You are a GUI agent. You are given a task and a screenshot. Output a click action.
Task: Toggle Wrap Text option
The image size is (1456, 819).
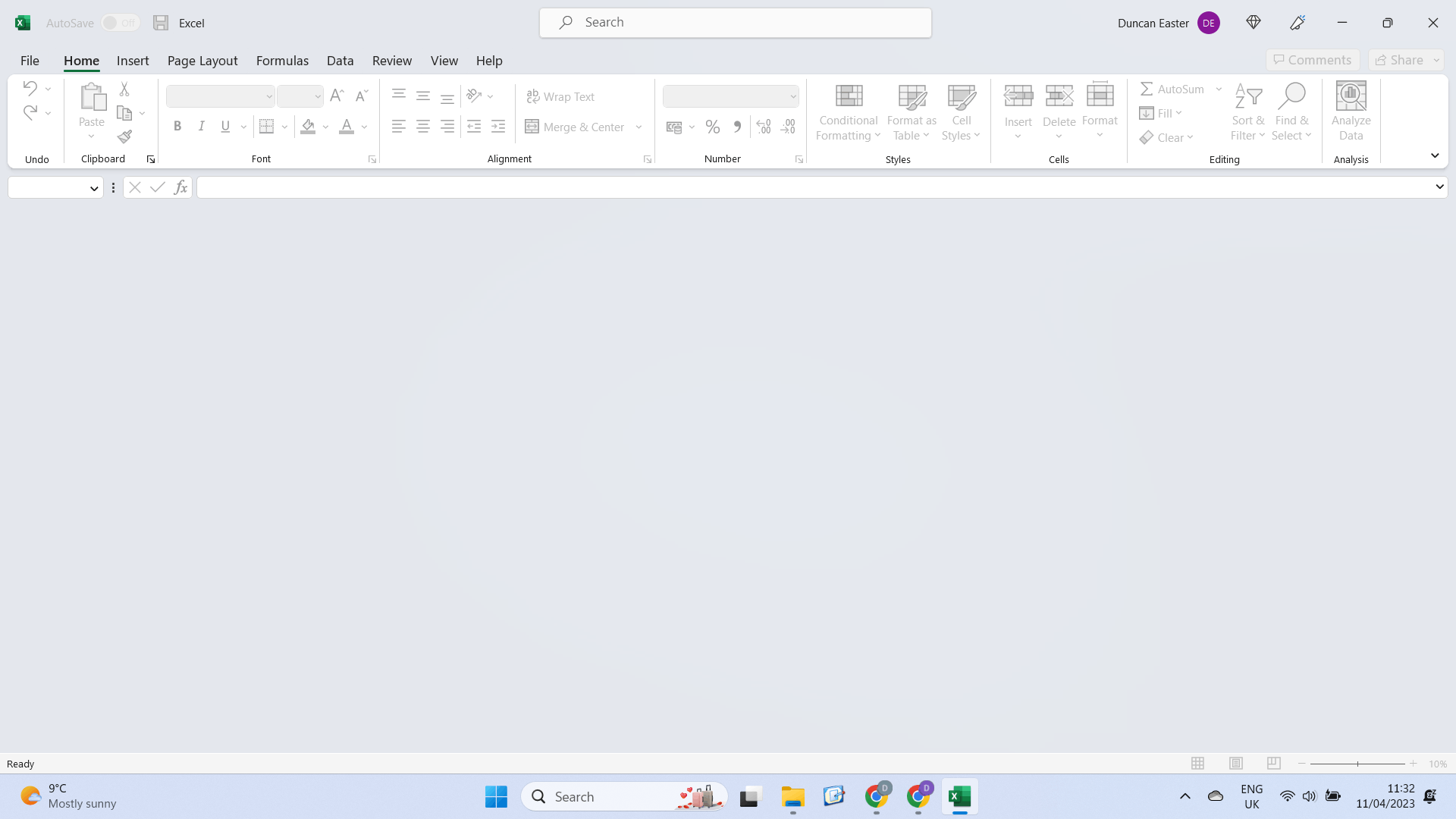[x=560, y=96]
